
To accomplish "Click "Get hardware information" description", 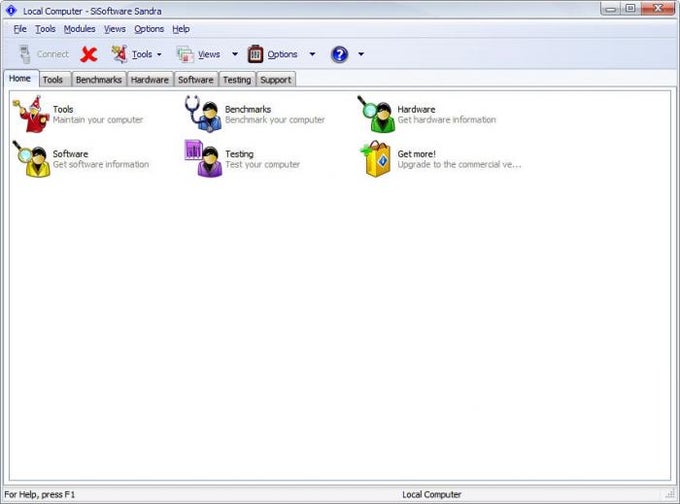I will coord(447,120).
